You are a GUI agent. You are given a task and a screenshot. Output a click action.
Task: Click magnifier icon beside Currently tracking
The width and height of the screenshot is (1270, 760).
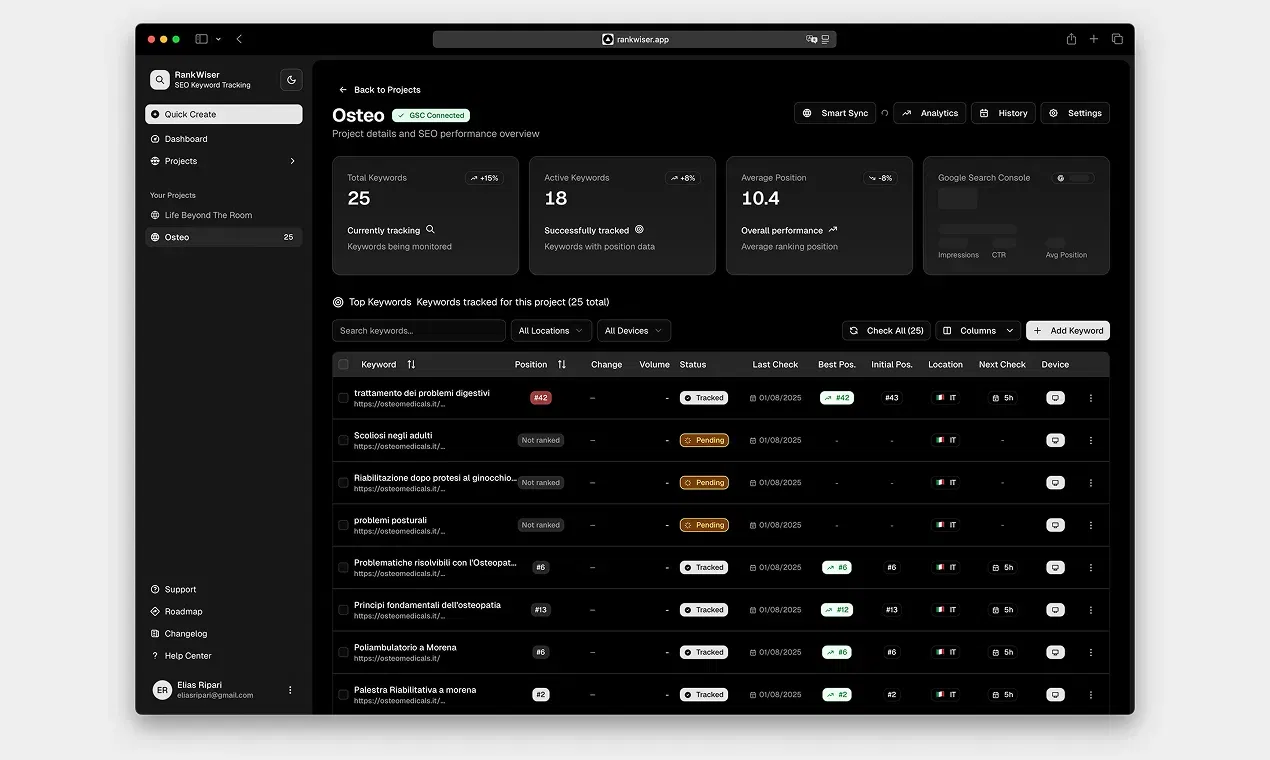pos(431,229)
